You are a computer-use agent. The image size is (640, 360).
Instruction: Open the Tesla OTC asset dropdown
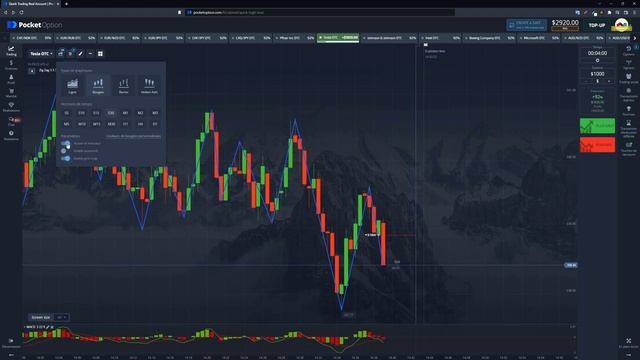coord(41,53)
